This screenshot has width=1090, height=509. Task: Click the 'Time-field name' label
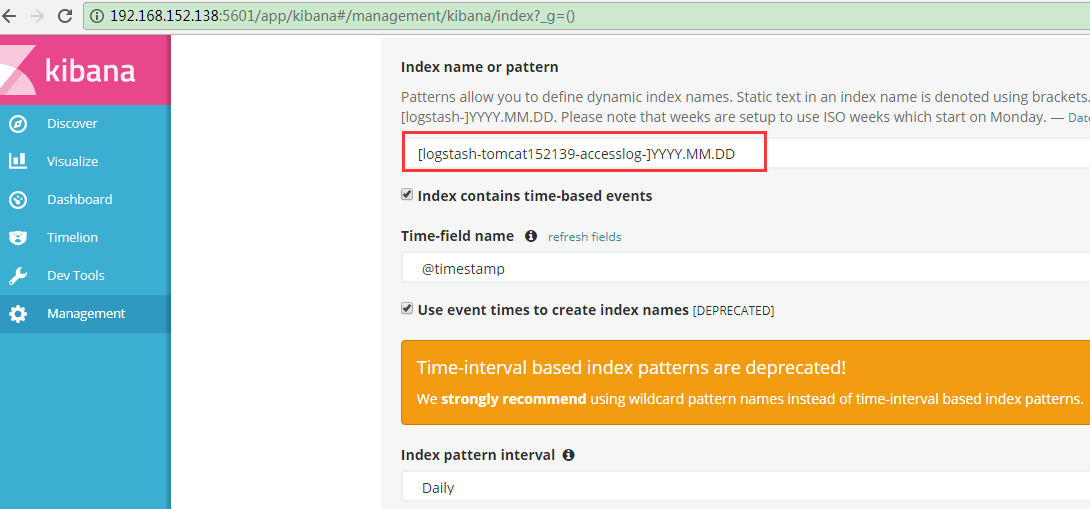457,236
